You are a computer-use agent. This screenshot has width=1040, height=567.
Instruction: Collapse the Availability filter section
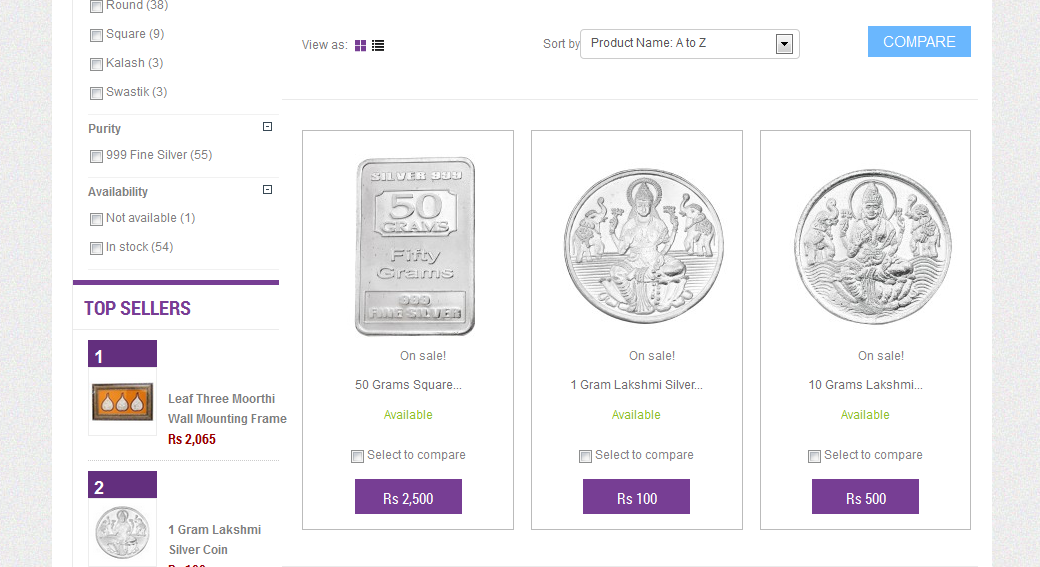click(x=267, y=190)
